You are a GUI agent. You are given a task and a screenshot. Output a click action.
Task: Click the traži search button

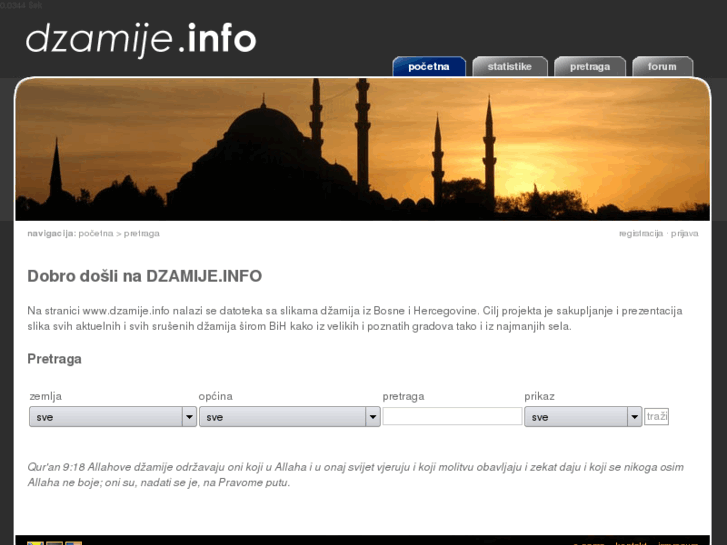656,416
